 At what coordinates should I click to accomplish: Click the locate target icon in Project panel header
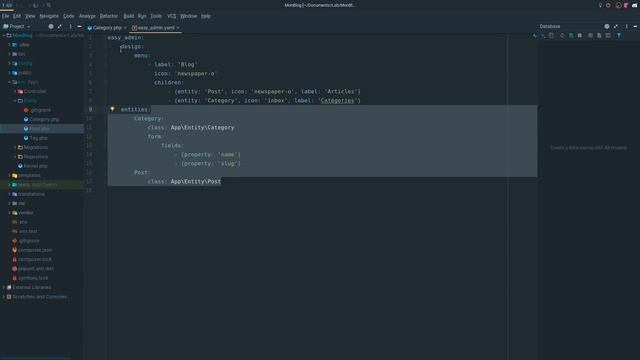tap(51, 27)
